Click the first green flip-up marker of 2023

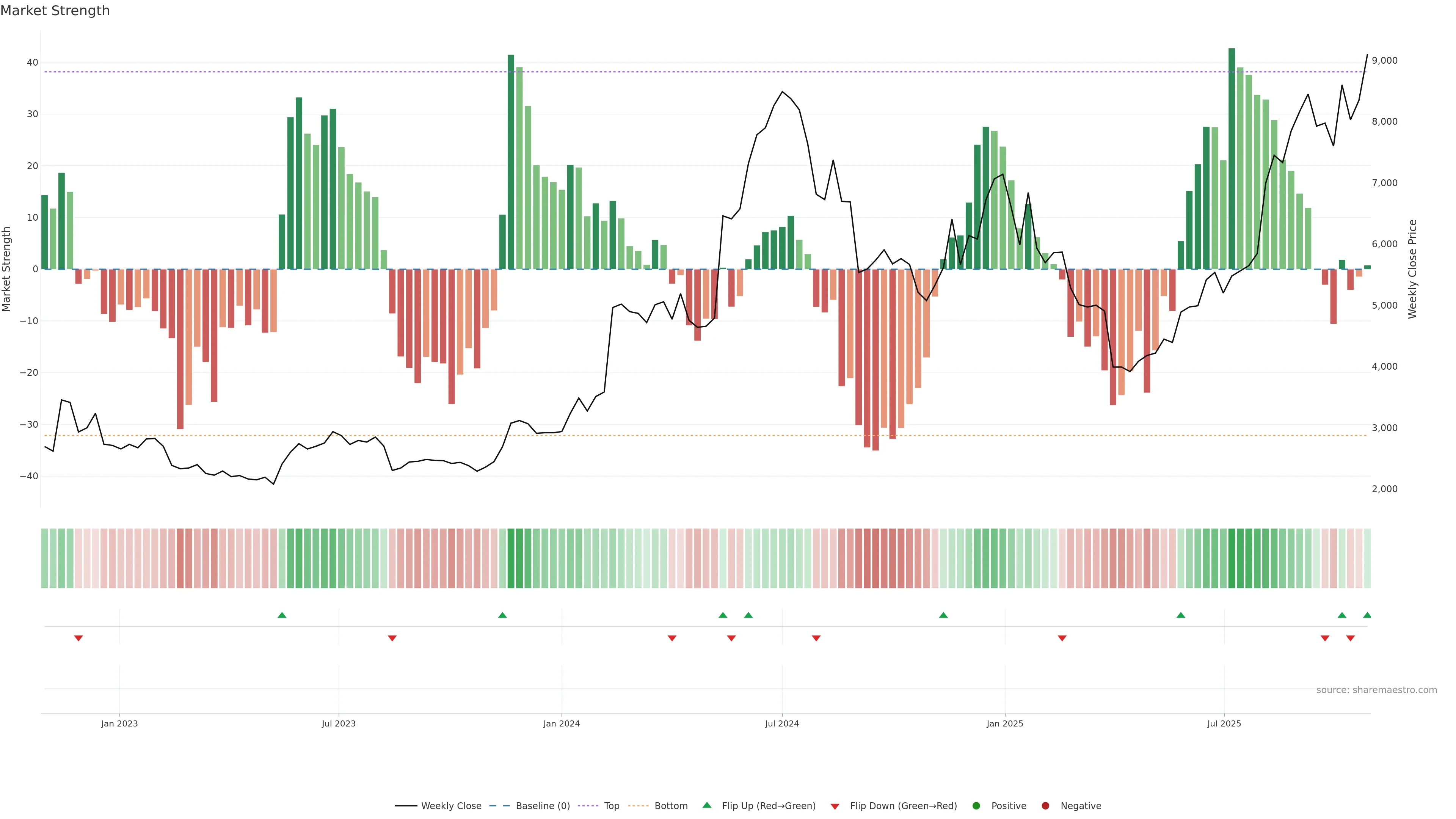[x=282, y=615]
